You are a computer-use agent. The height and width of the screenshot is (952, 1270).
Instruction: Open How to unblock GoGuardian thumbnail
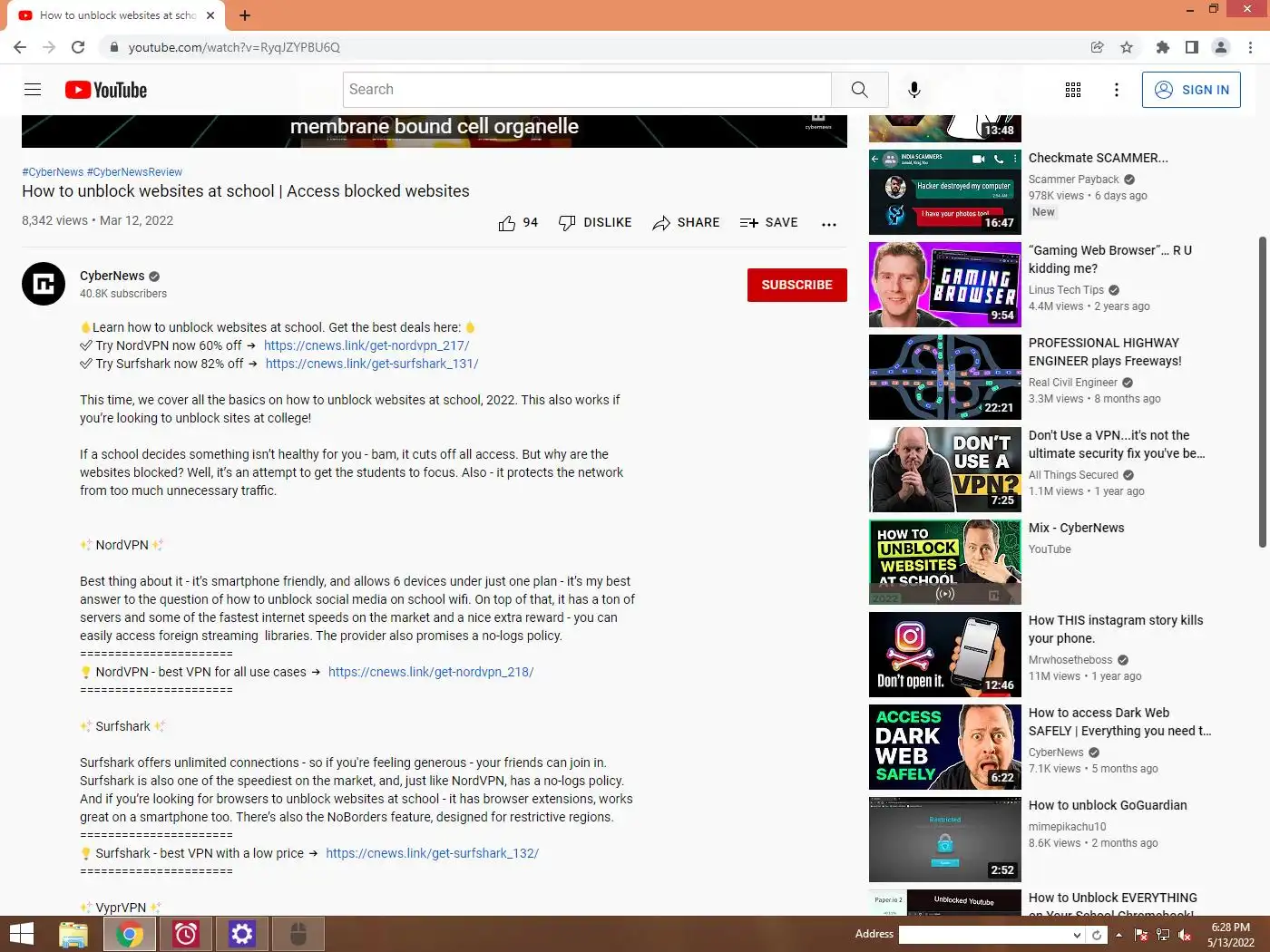click(945, 840)
